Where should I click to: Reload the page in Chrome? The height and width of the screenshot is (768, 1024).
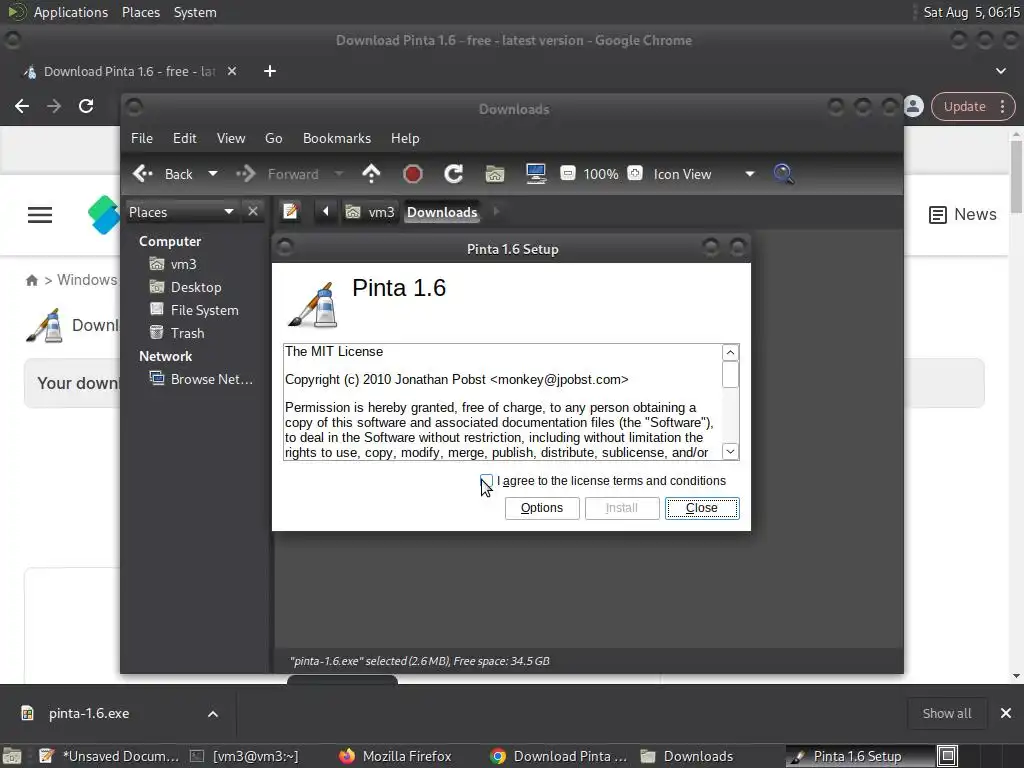[x=86, y=106]
